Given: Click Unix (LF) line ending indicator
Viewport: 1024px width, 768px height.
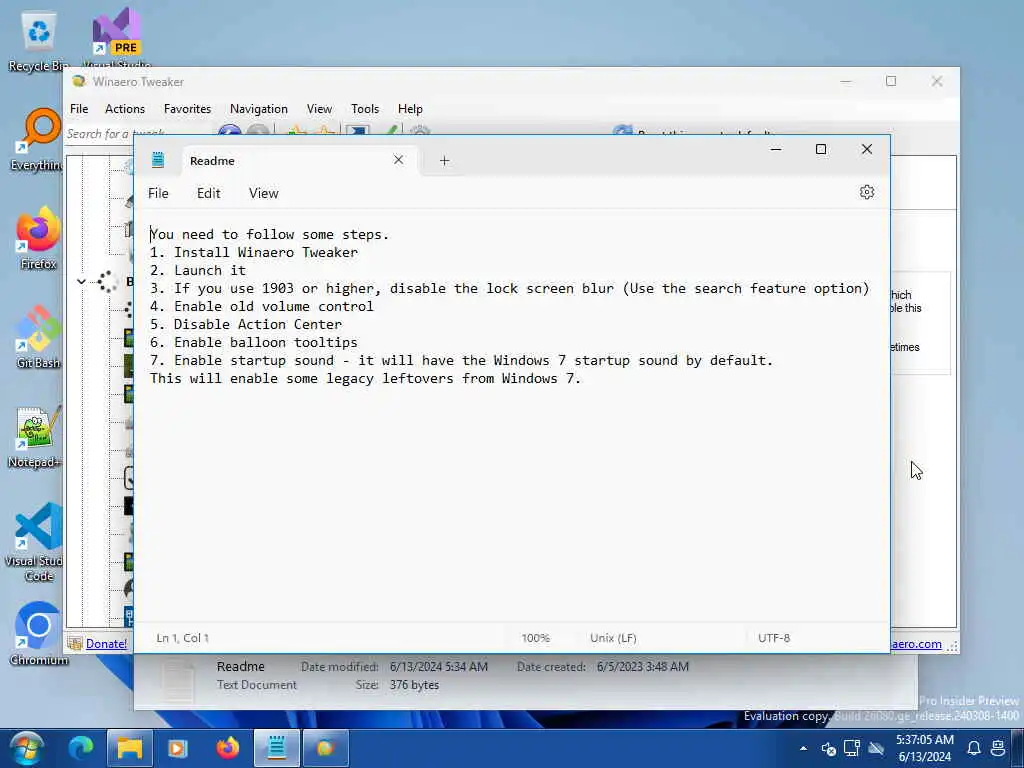Looking at the screenshot, I should tap(613, 638).
